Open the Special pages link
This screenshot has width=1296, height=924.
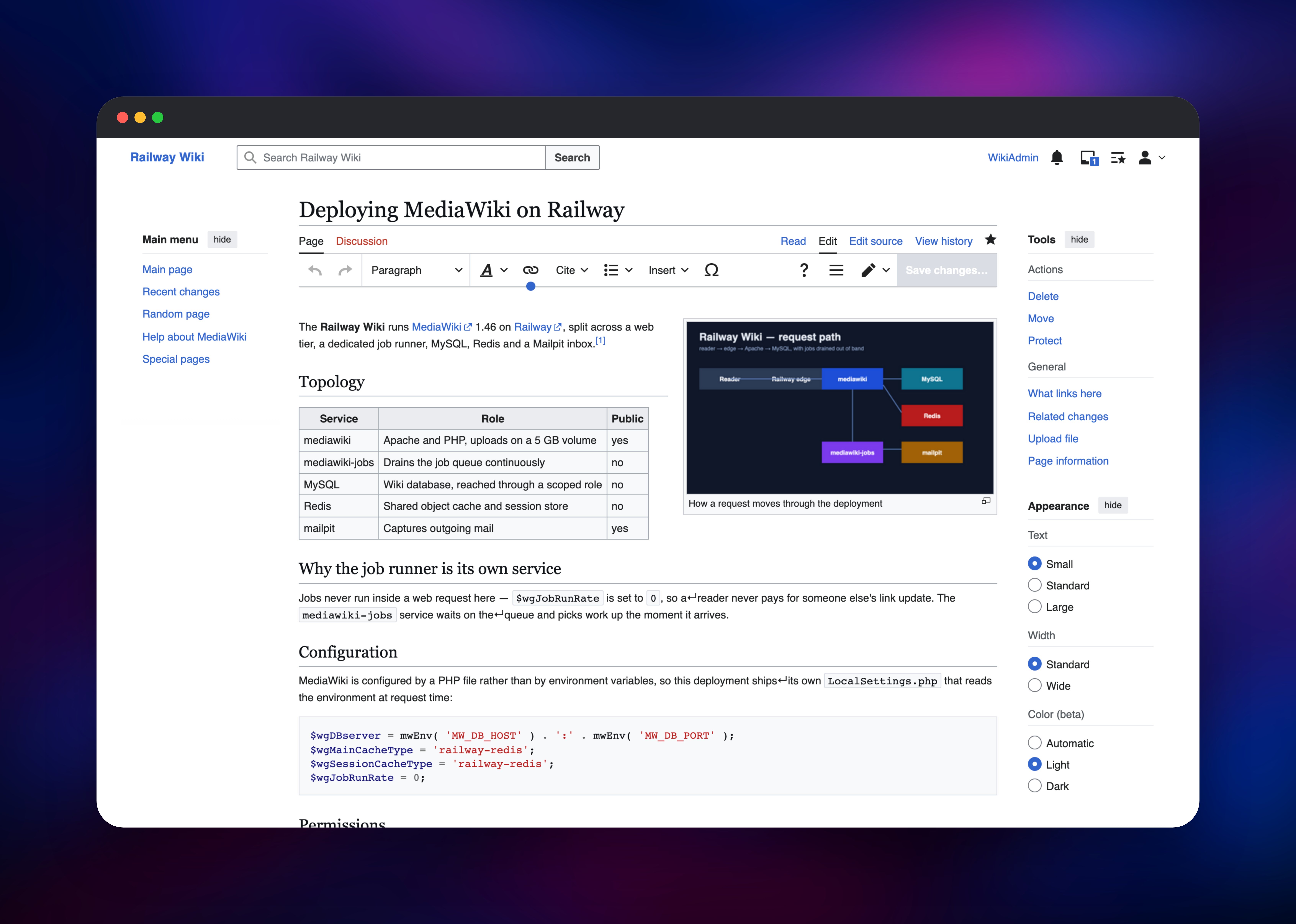tap(176, 359)
